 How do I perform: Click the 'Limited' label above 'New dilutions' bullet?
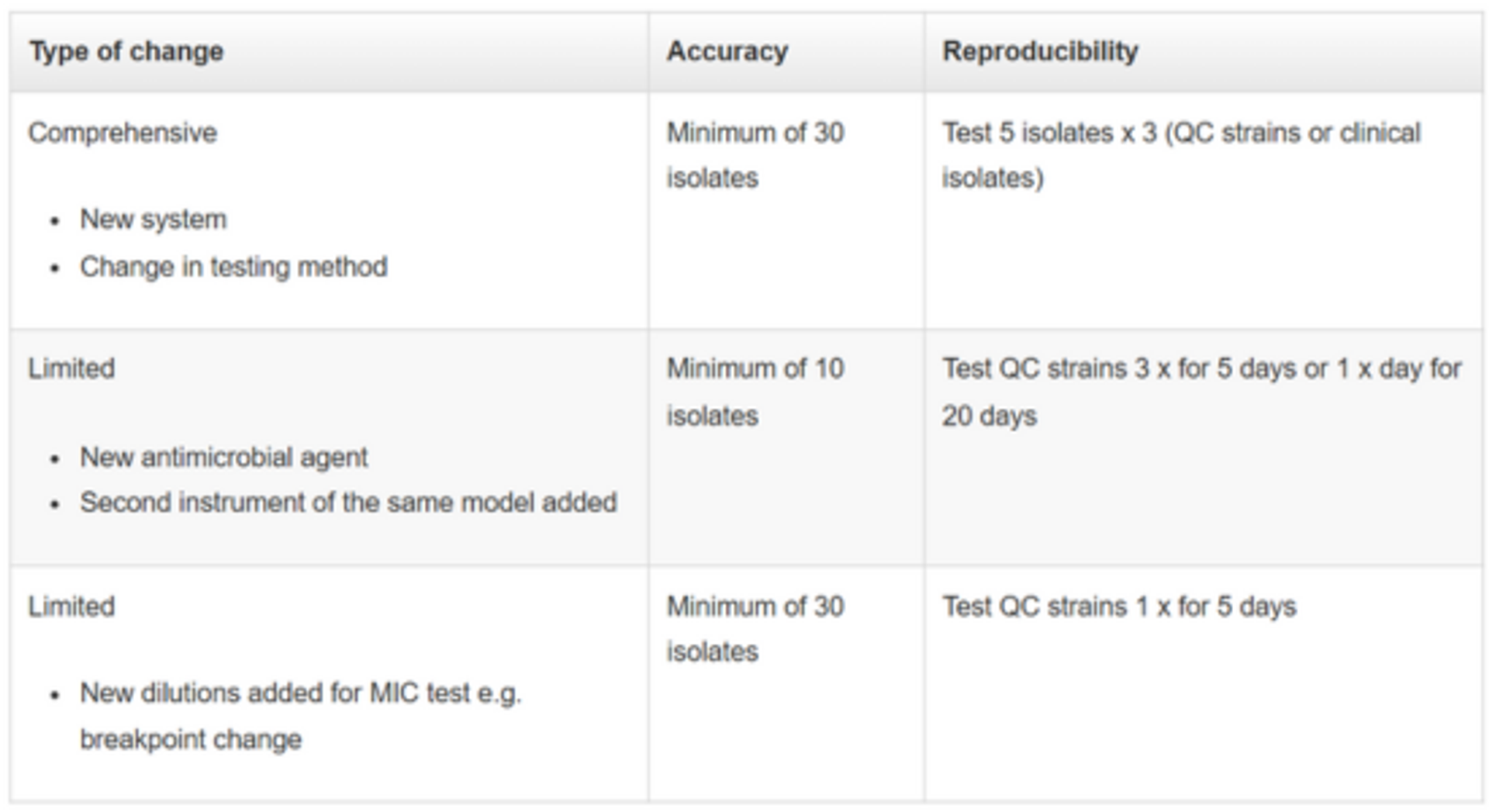(x=71, y=606)
